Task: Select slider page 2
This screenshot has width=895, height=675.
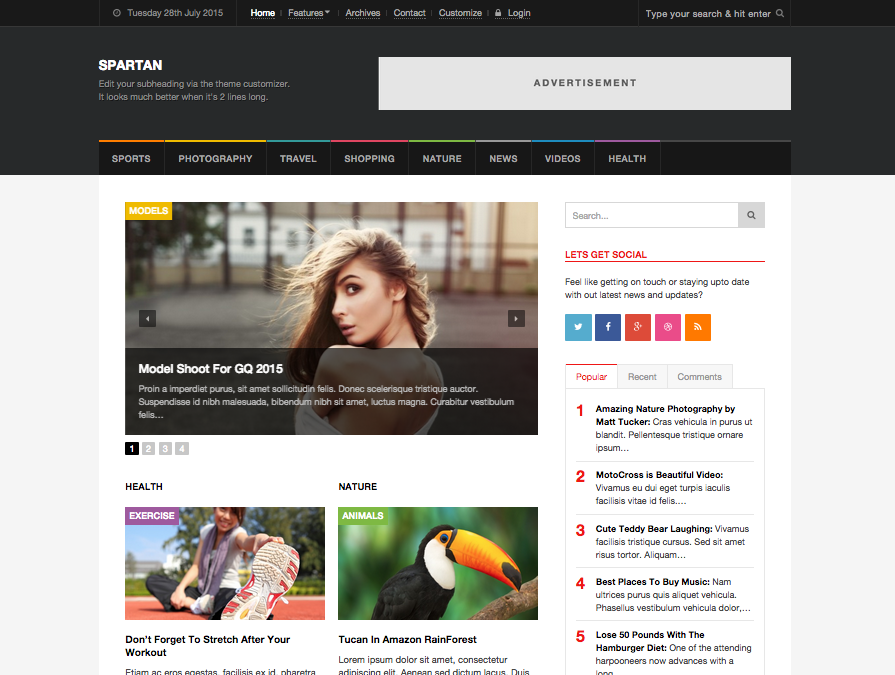Action: coord(148,448)
